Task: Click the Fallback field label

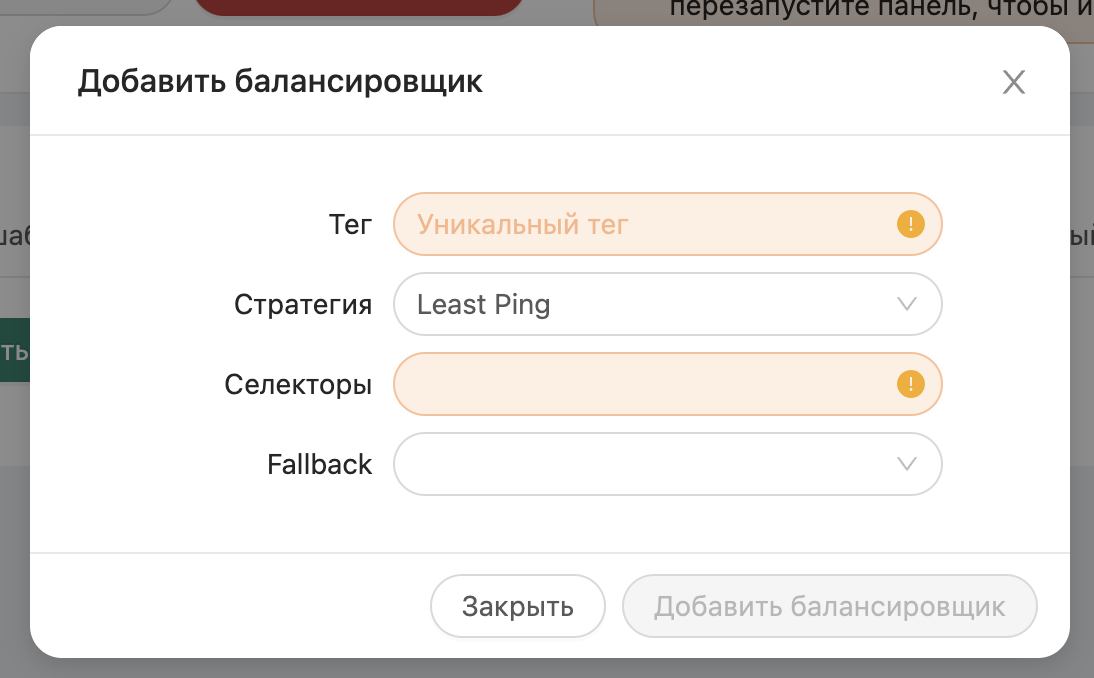Action: pos(320,465)
